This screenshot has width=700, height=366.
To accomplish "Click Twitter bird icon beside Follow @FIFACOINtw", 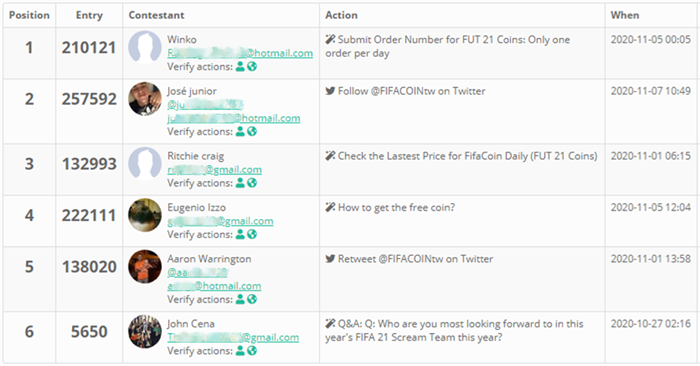I will click(330, 91).
